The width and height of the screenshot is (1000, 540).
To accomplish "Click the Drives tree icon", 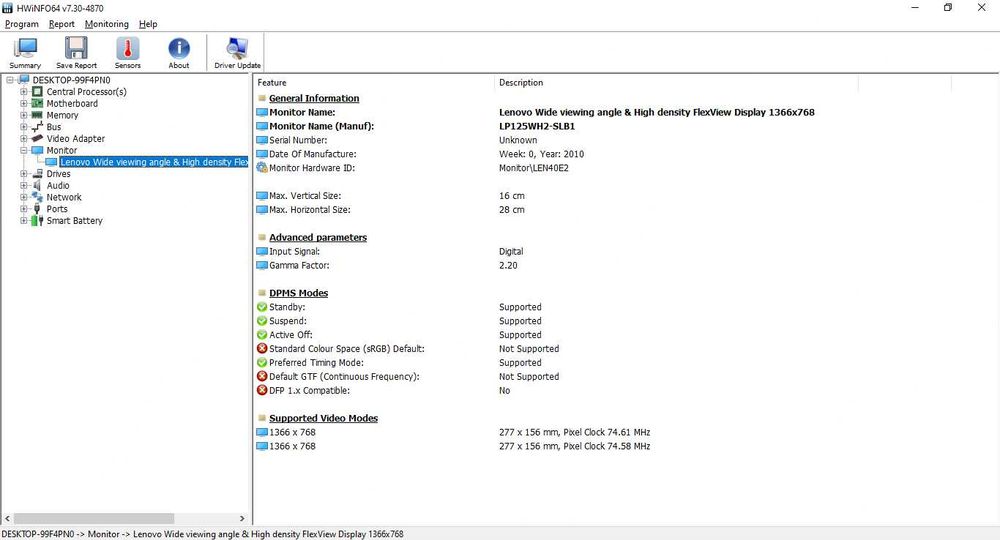I will (37, 173).
